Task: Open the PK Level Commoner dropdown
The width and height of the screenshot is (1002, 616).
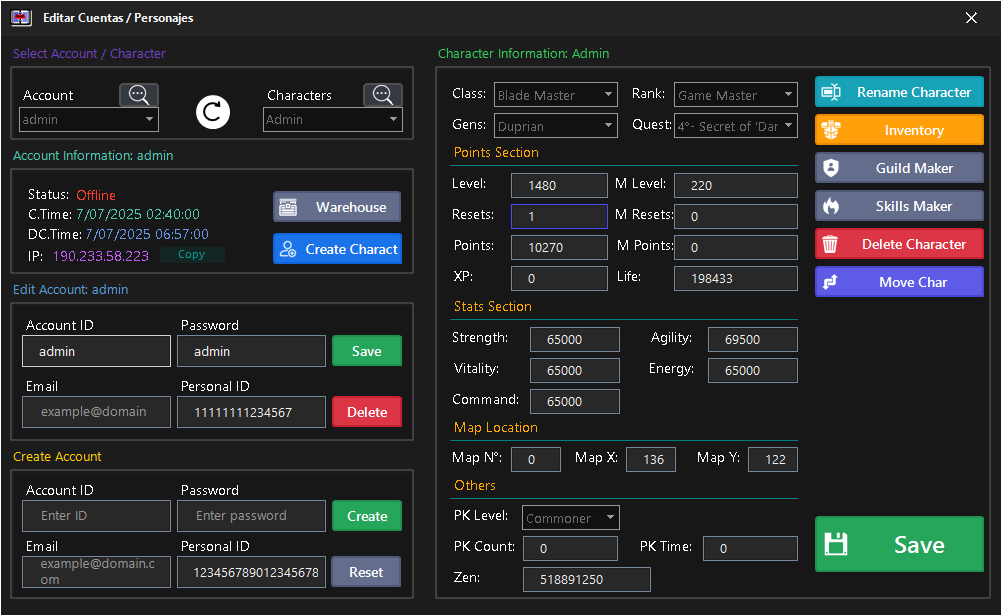Action: coord(570,518)
